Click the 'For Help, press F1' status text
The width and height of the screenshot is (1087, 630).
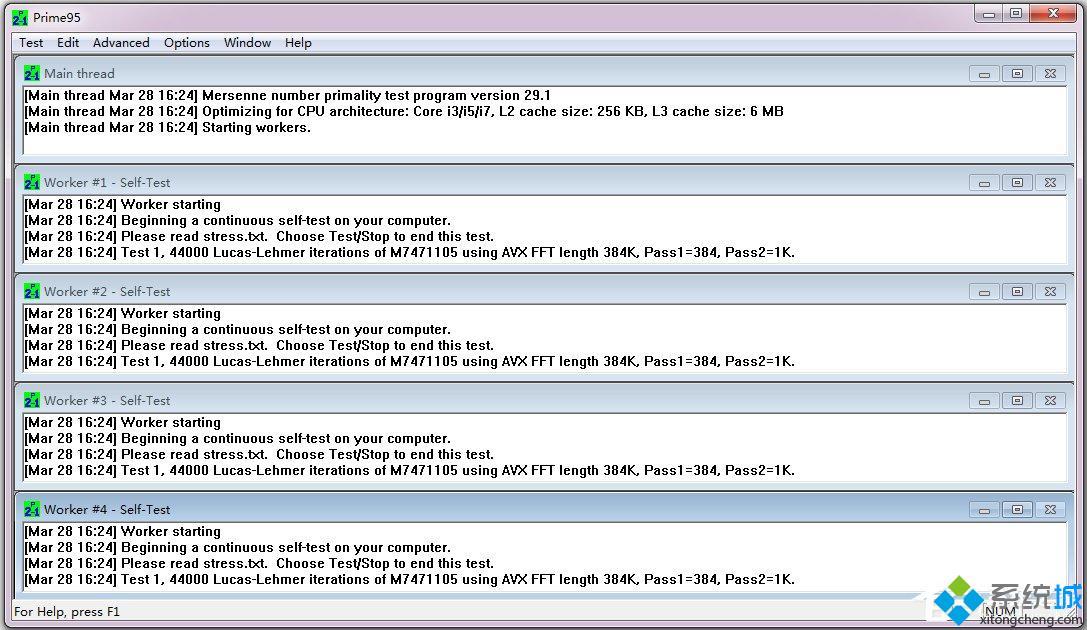[x=67, y=611]
